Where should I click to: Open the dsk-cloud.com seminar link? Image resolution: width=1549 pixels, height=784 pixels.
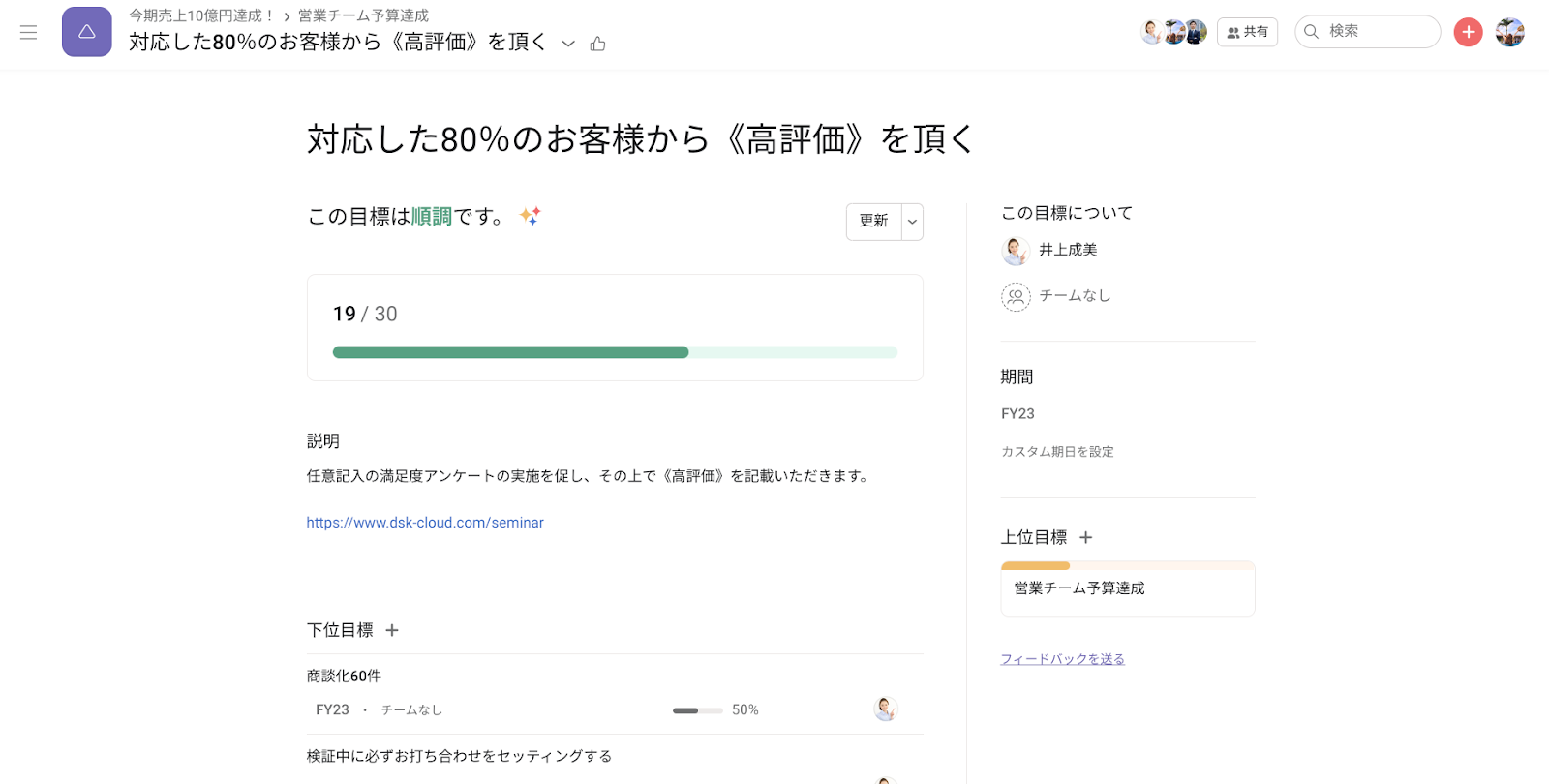pyautogui.click(x=425, y=523)
